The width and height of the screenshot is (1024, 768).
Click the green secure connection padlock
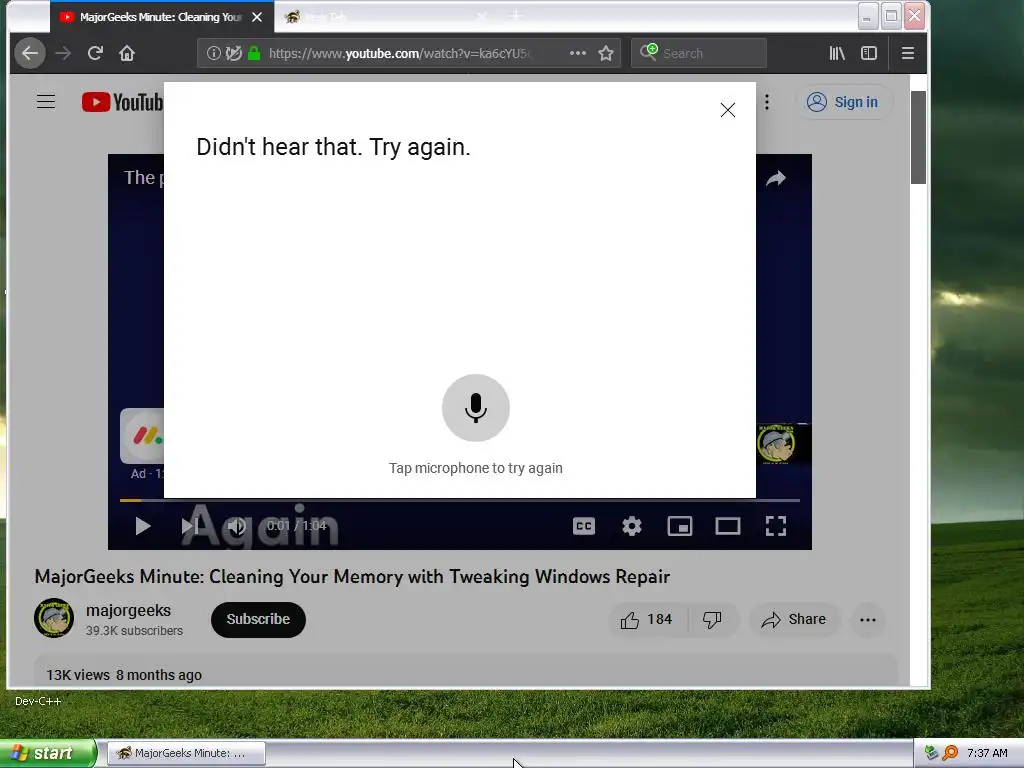254,54
